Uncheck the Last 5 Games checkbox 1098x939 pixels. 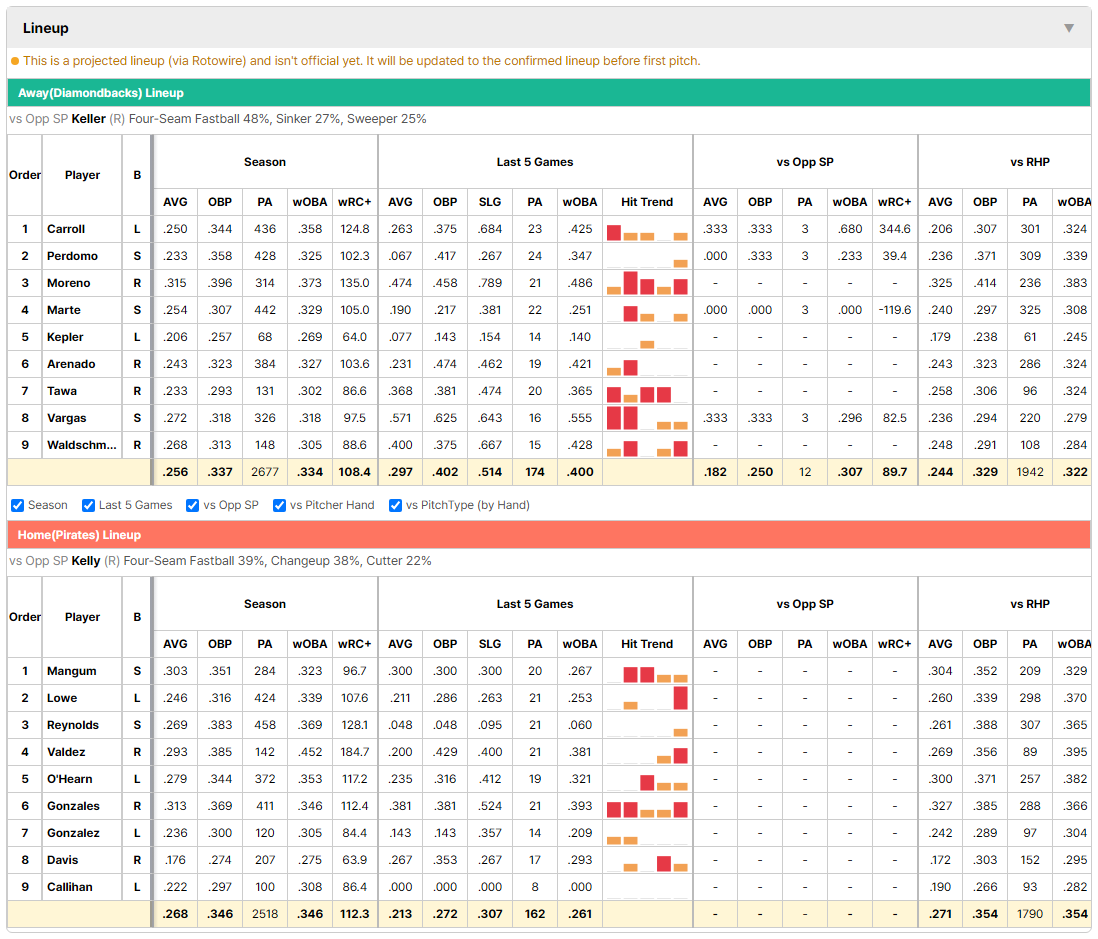(x=88, y=506)
